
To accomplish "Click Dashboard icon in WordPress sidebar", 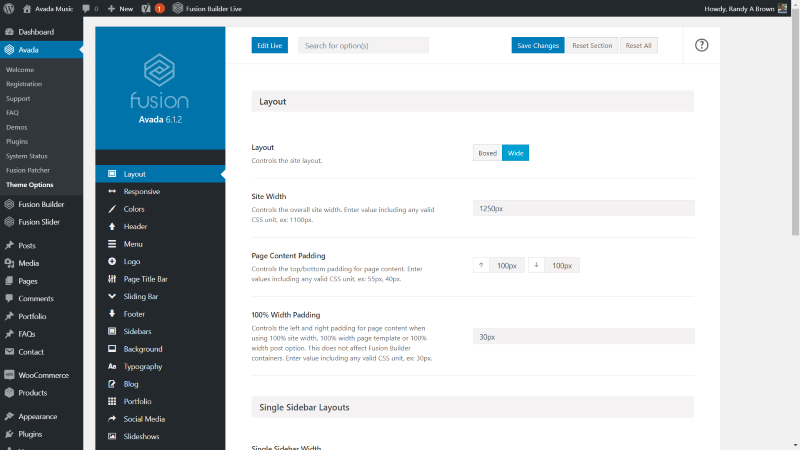I will (9, 32).
